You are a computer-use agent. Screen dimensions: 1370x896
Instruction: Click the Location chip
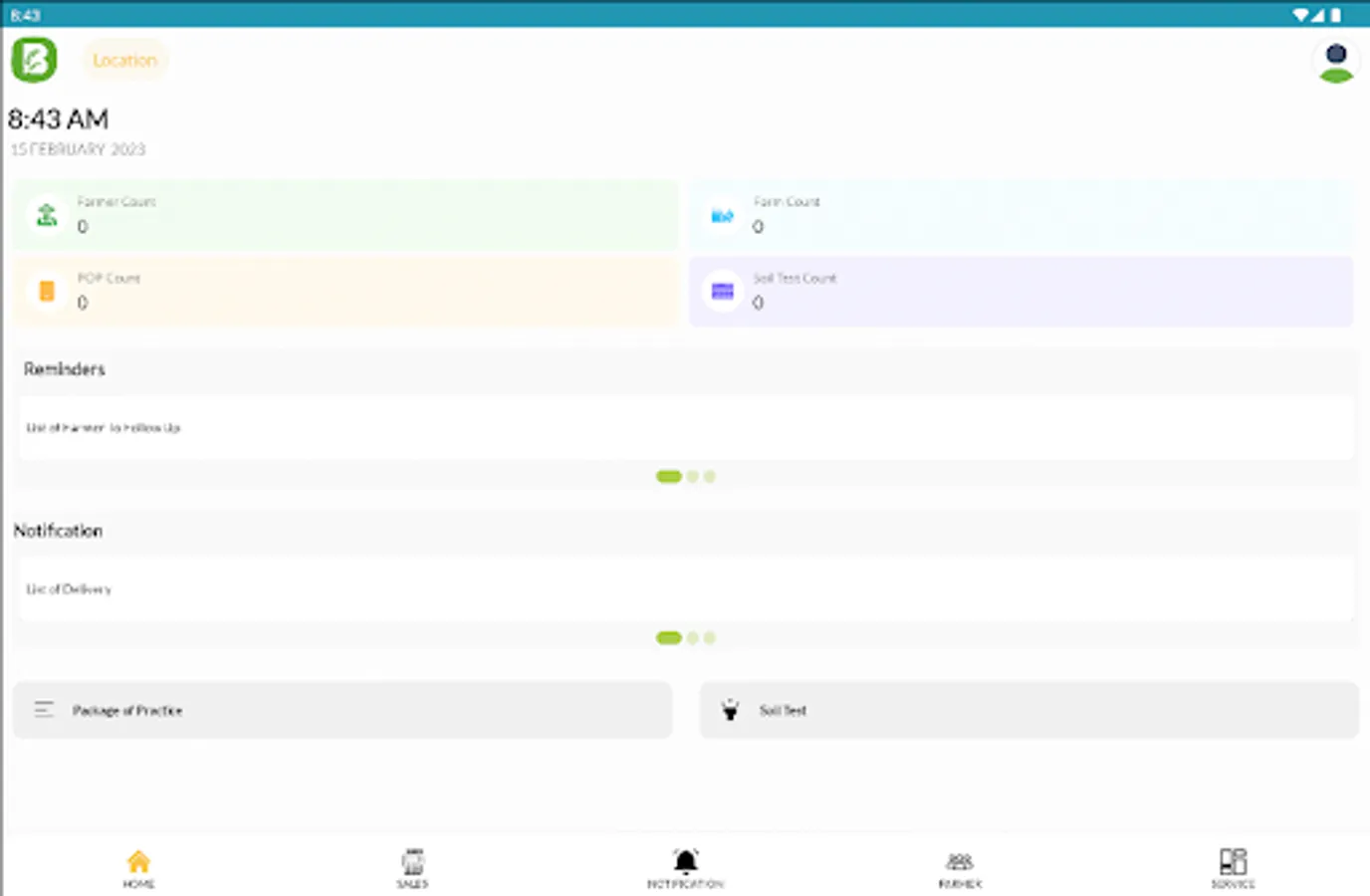point(124,60)
